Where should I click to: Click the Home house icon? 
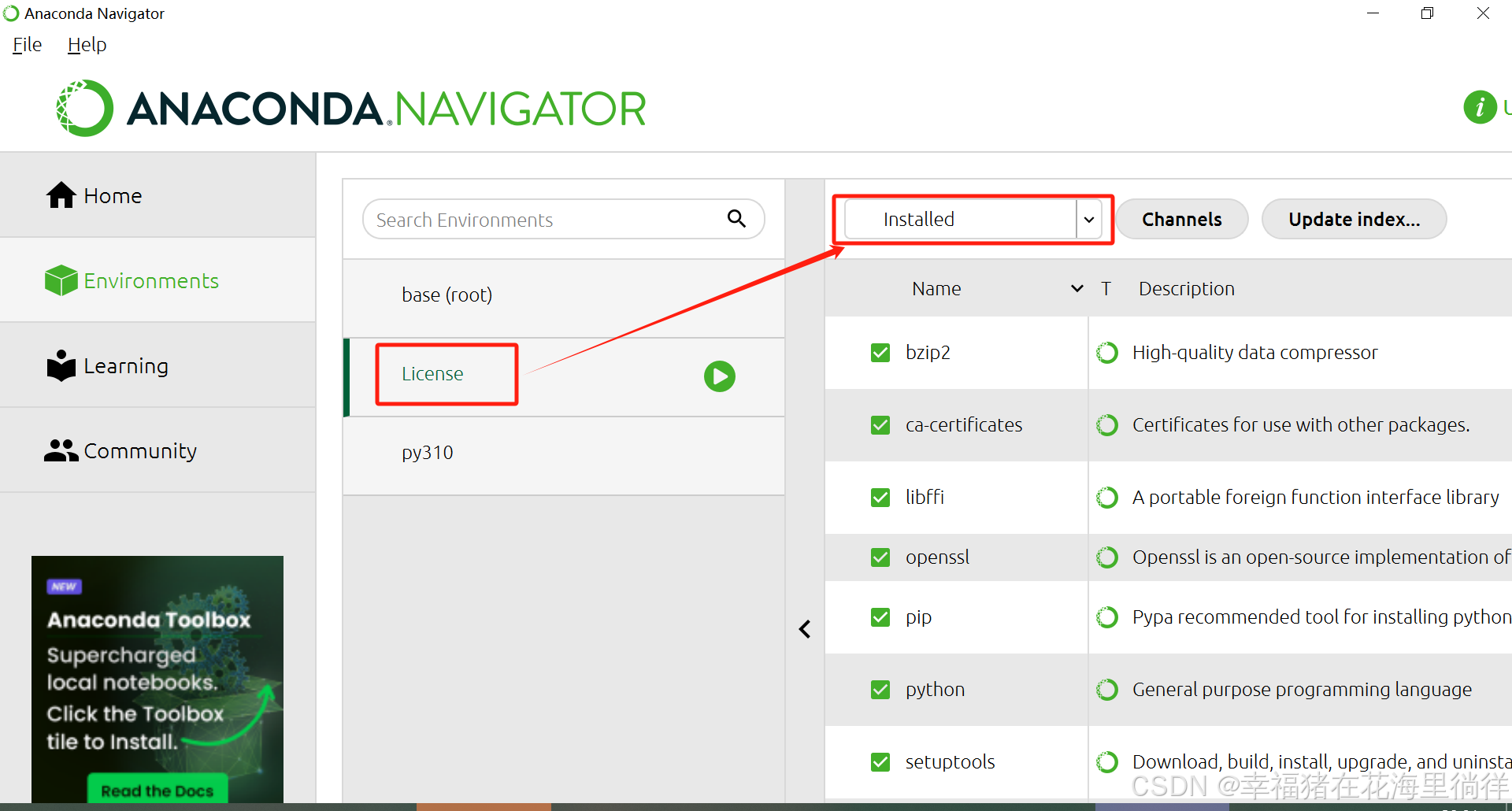(x=61, y=195)
